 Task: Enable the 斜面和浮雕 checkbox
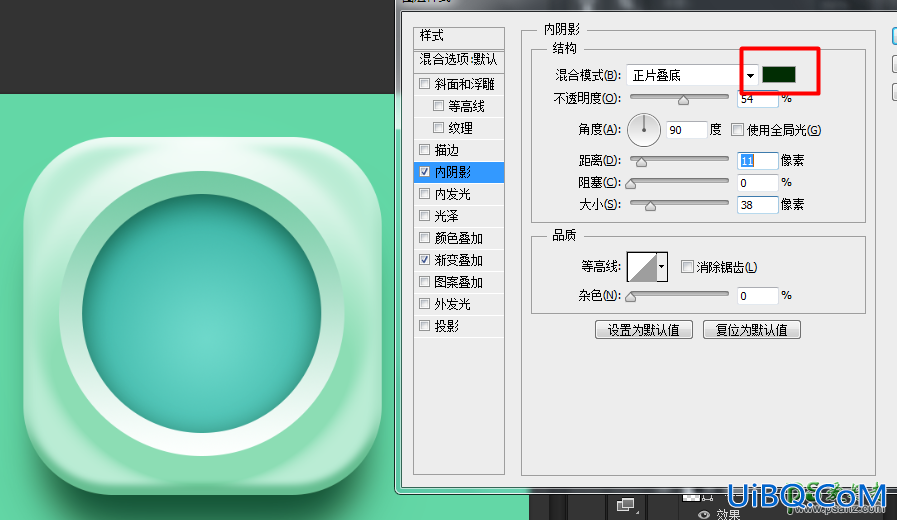(424, 84)
